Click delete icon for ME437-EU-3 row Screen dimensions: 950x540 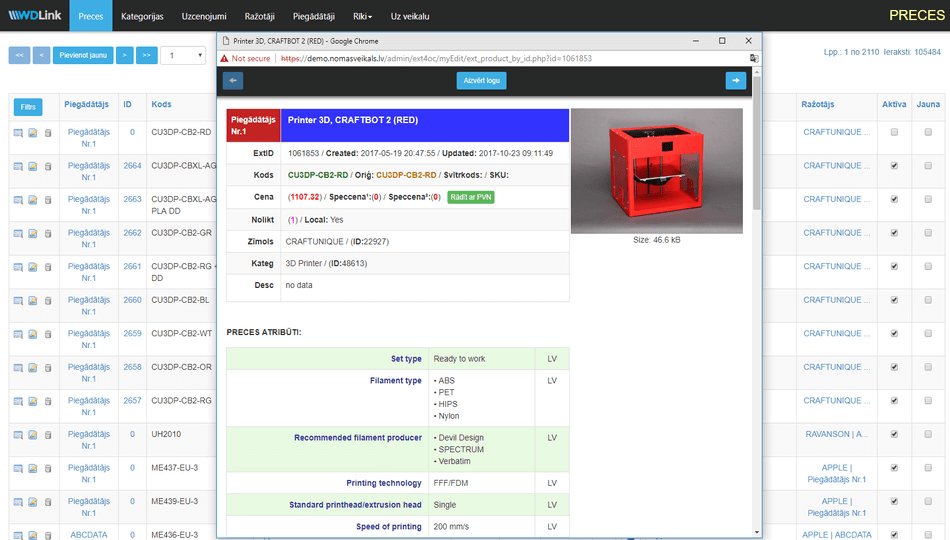pos(47,468)
